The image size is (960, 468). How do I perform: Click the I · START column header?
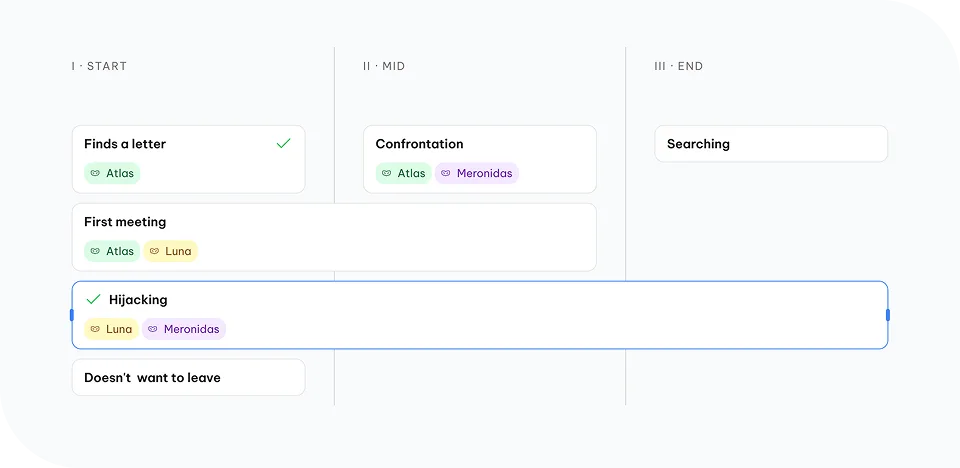99,66
